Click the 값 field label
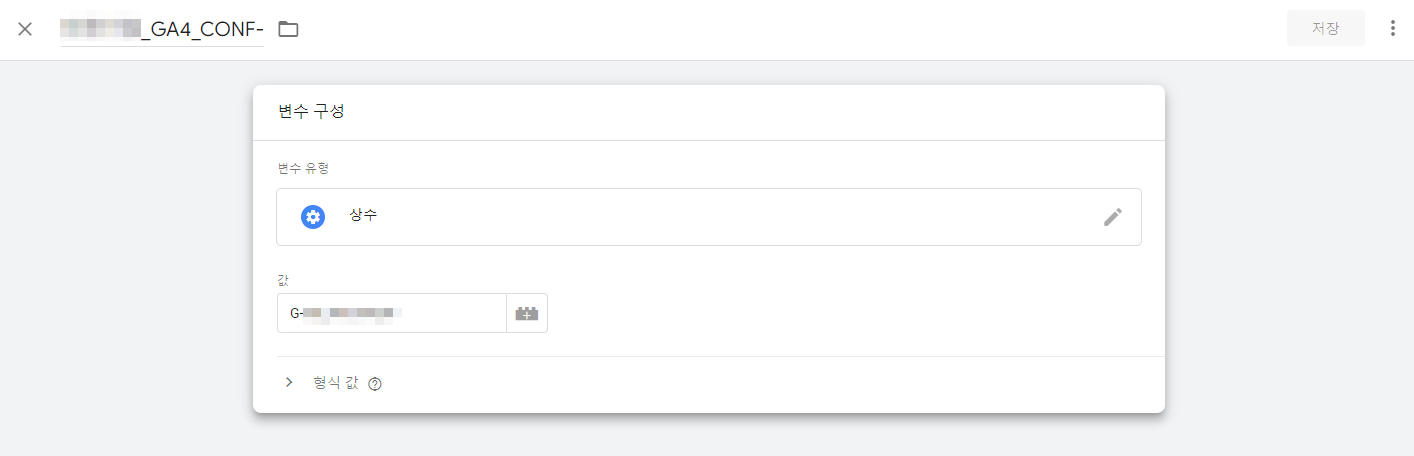This screenshot has height=456, width=1414. point(283,279)
